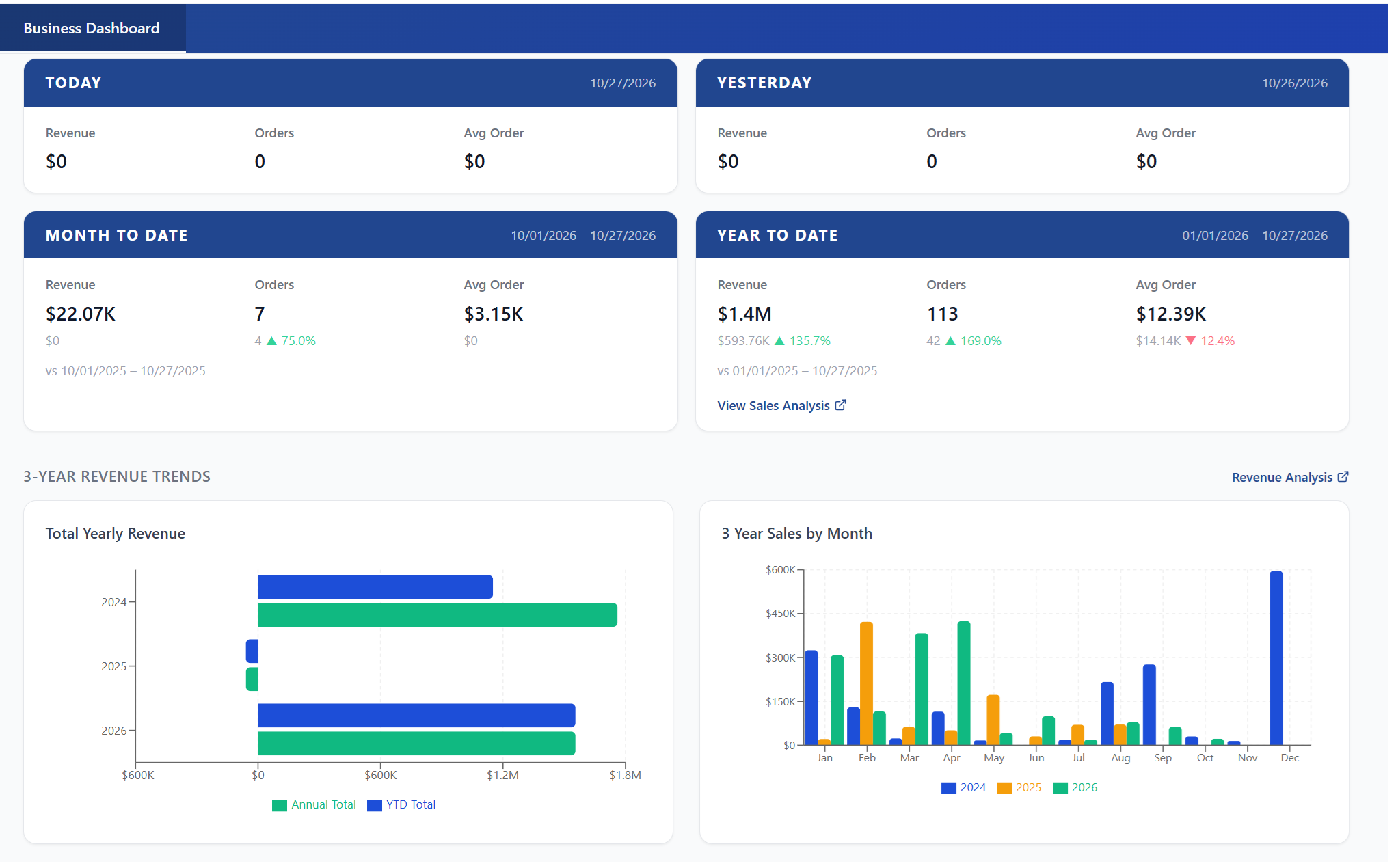Click the blue January 2024 bar
This screenshot has height=868, width=1396.
tap(811, 698)
